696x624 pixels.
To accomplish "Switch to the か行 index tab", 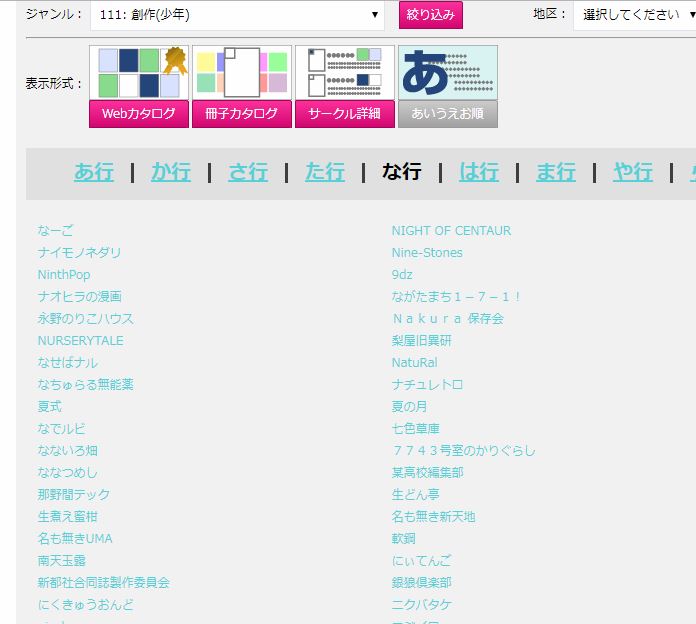I will pos(171,172).
